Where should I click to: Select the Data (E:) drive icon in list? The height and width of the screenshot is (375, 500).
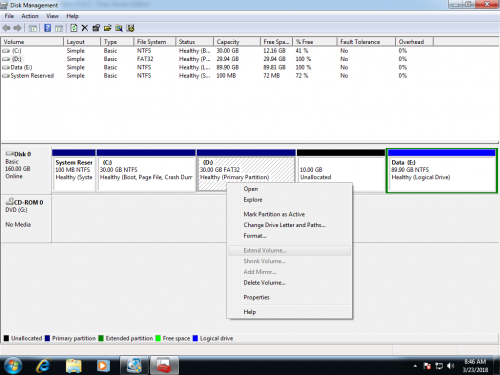tap(6, 68)
